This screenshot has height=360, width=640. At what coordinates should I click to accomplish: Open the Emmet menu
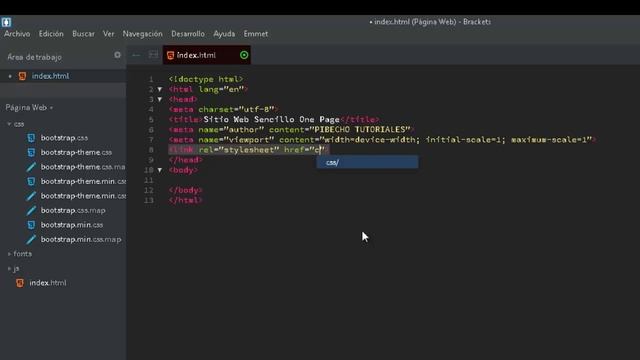(x=256, y=34)
